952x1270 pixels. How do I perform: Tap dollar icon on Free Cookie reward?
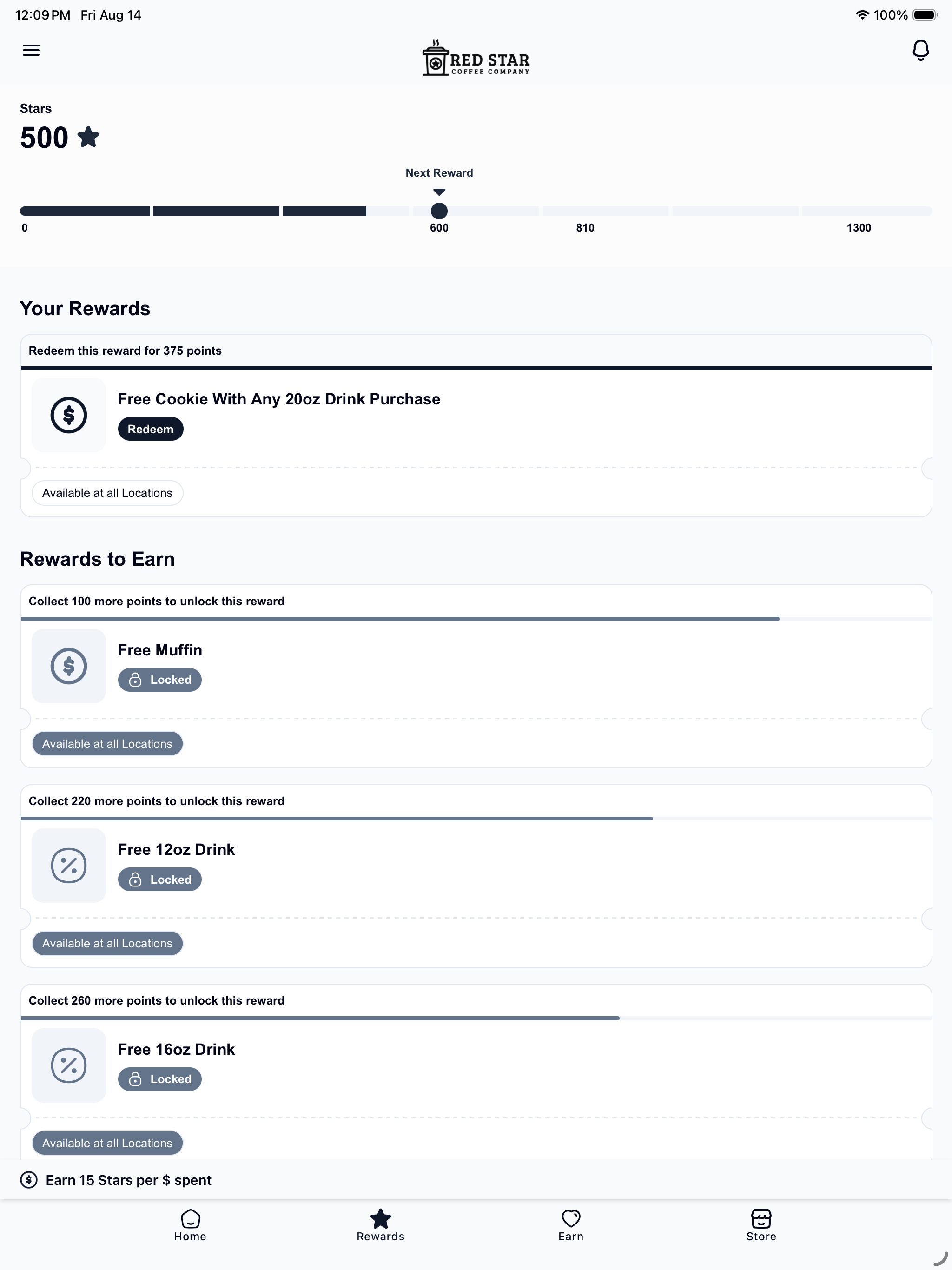click(x=69, y=415)
